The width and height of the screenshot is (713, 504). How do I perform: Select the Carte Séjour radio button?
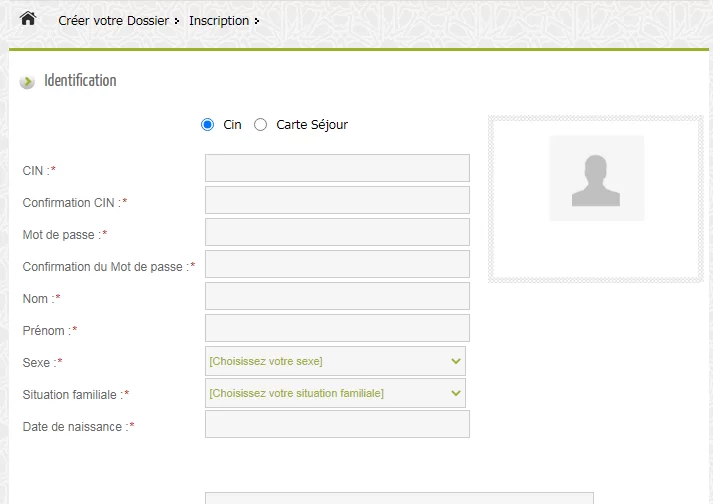(261, 125)
